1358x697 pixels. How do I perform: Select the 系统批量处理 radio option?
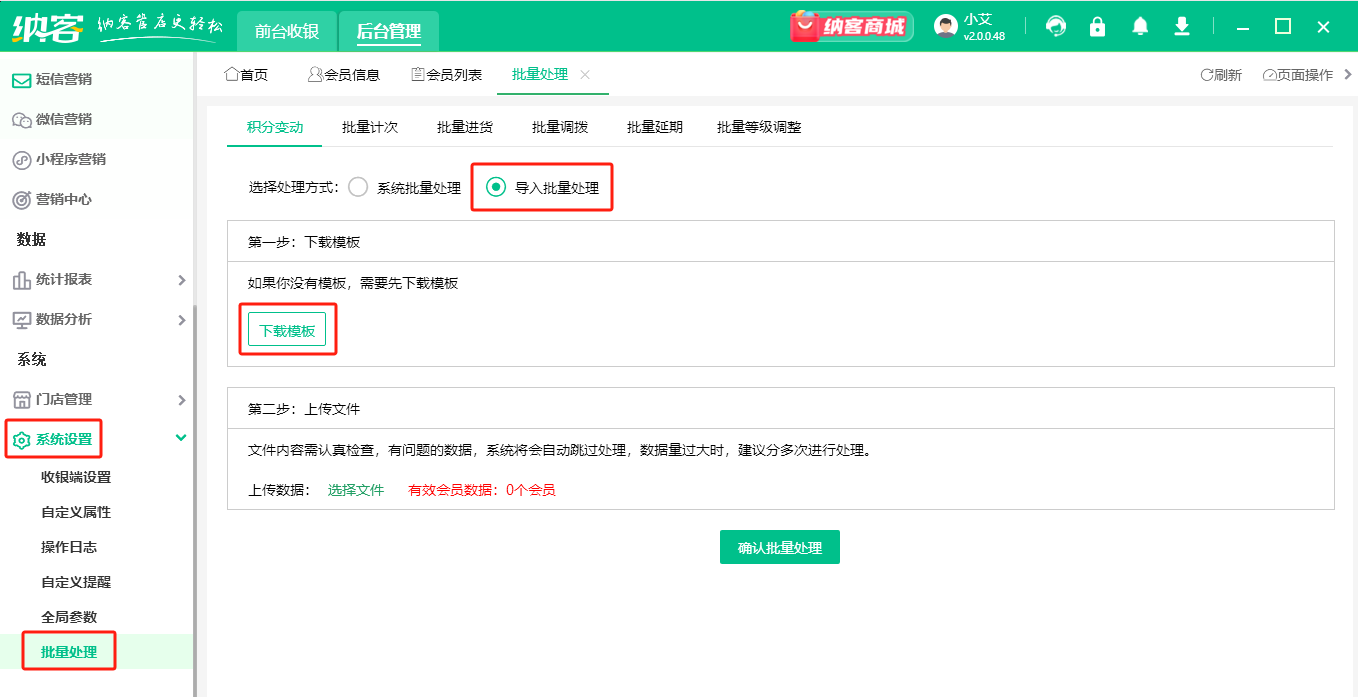(x=358, y=186)
